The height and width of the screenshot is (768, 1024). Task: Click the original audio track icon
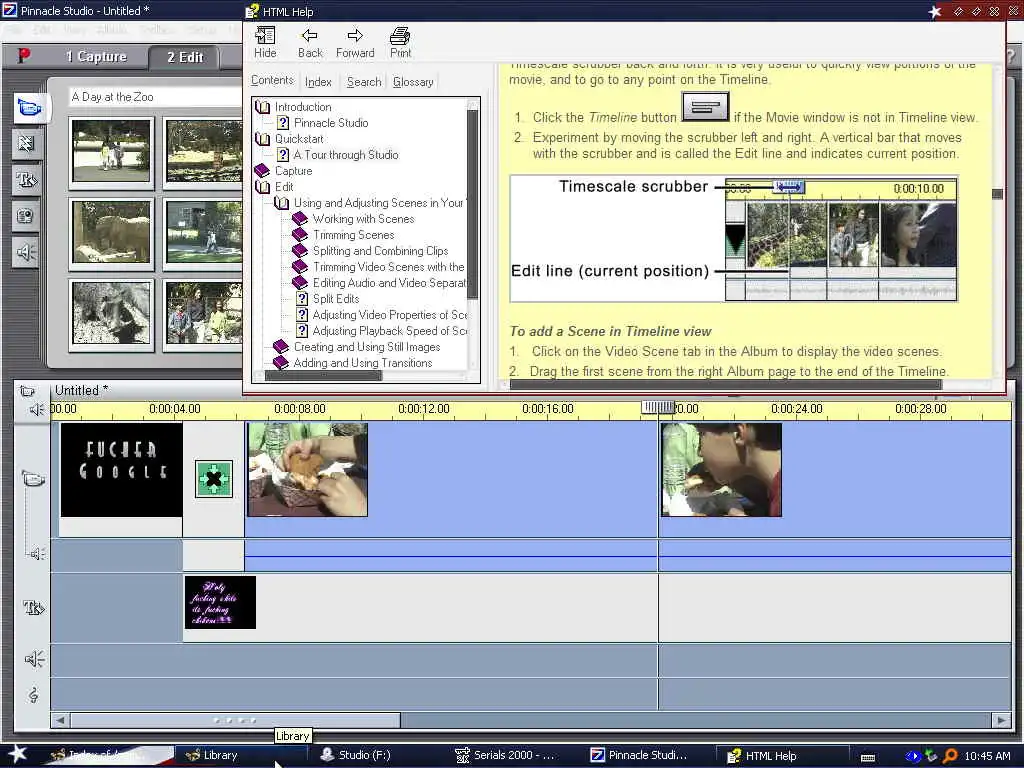click(x=37, y=554)
